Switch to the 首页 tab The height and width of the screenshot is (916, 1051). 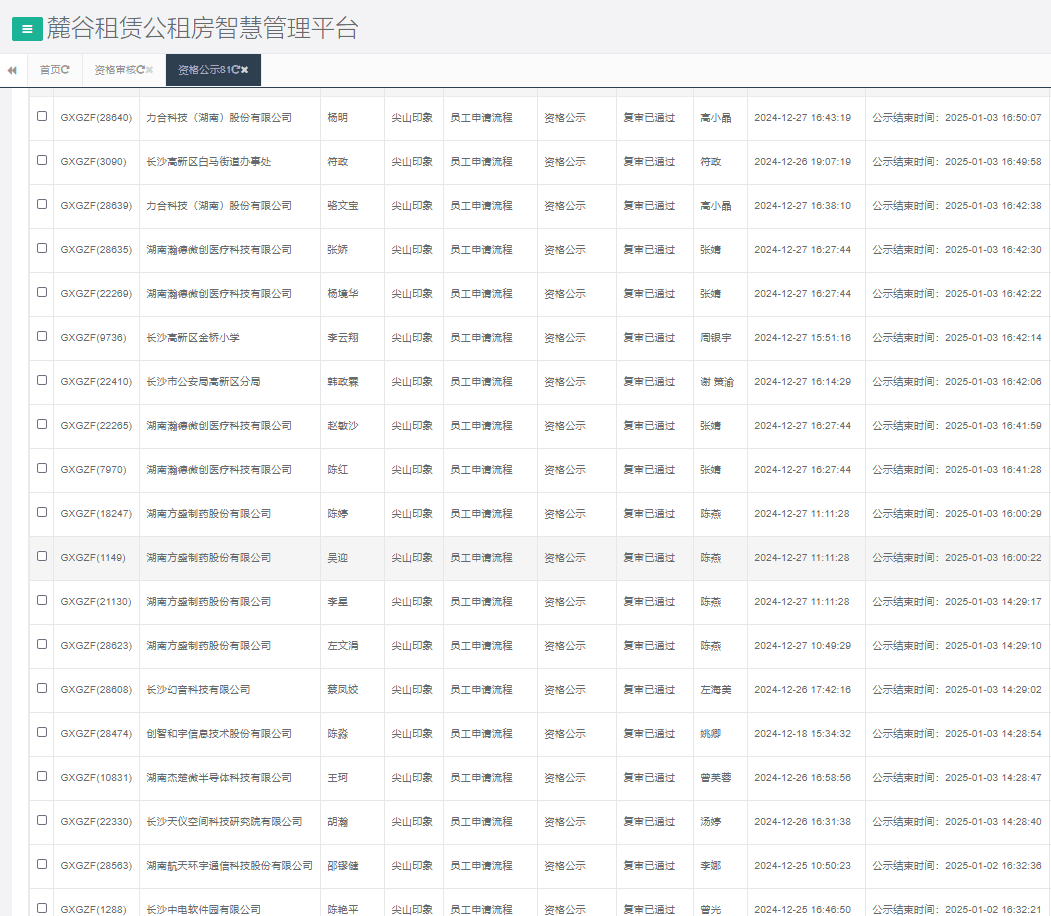(49, 70)
